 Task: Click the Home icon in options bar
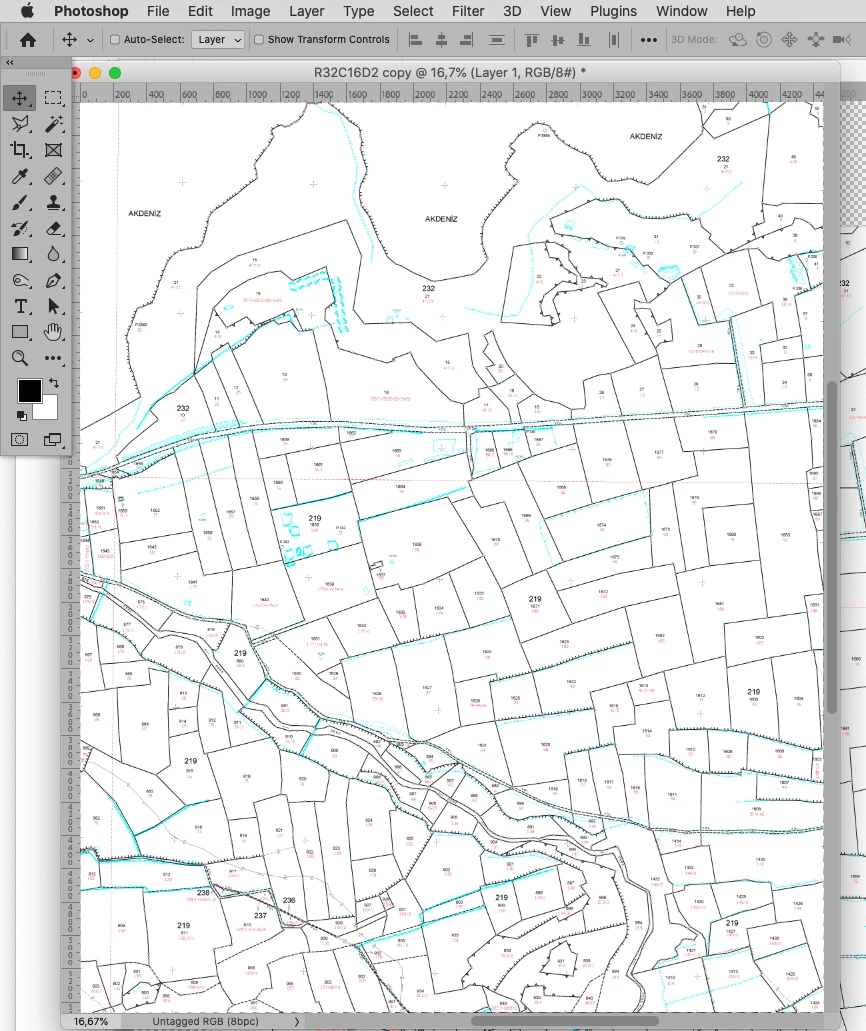pyautogui.click(x=28, y=40)
